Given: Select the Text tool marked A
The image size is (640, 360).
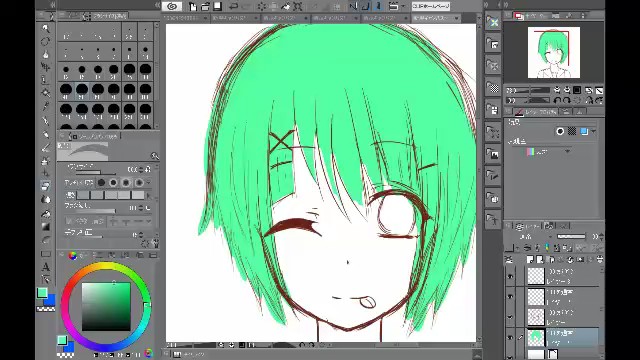Looking at the screenshot, I should 46,267.
